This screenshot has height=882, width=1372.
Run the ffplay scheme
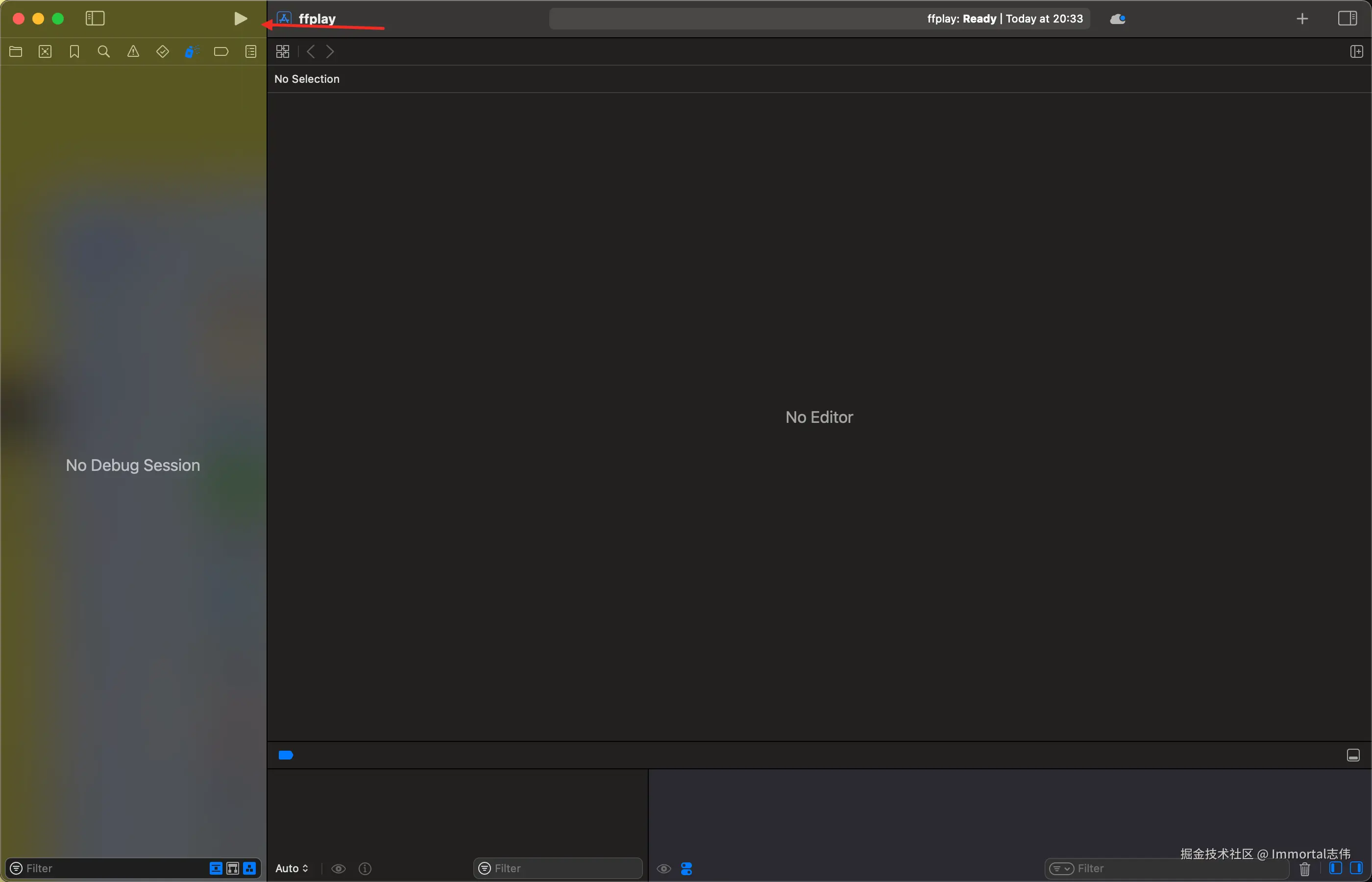click(x=241, y=19)
